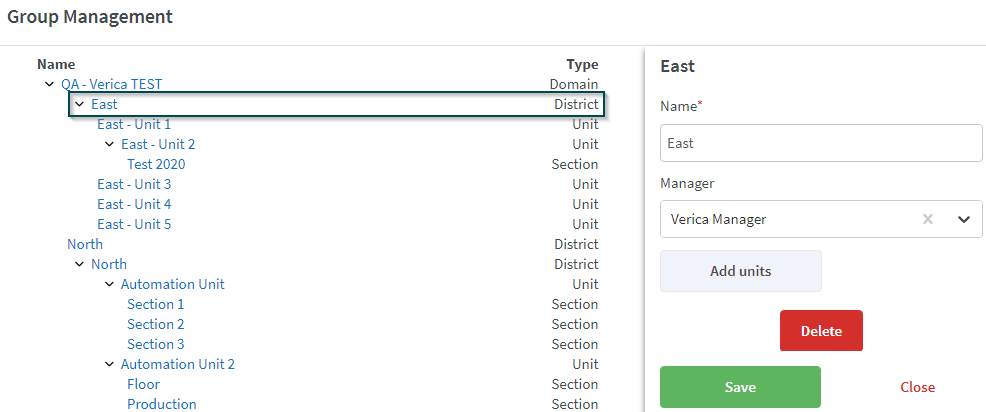The width and height of the screenshot is (986, 412).
Task: Open Automation Unit 2 group
Action: coord(178,364)
